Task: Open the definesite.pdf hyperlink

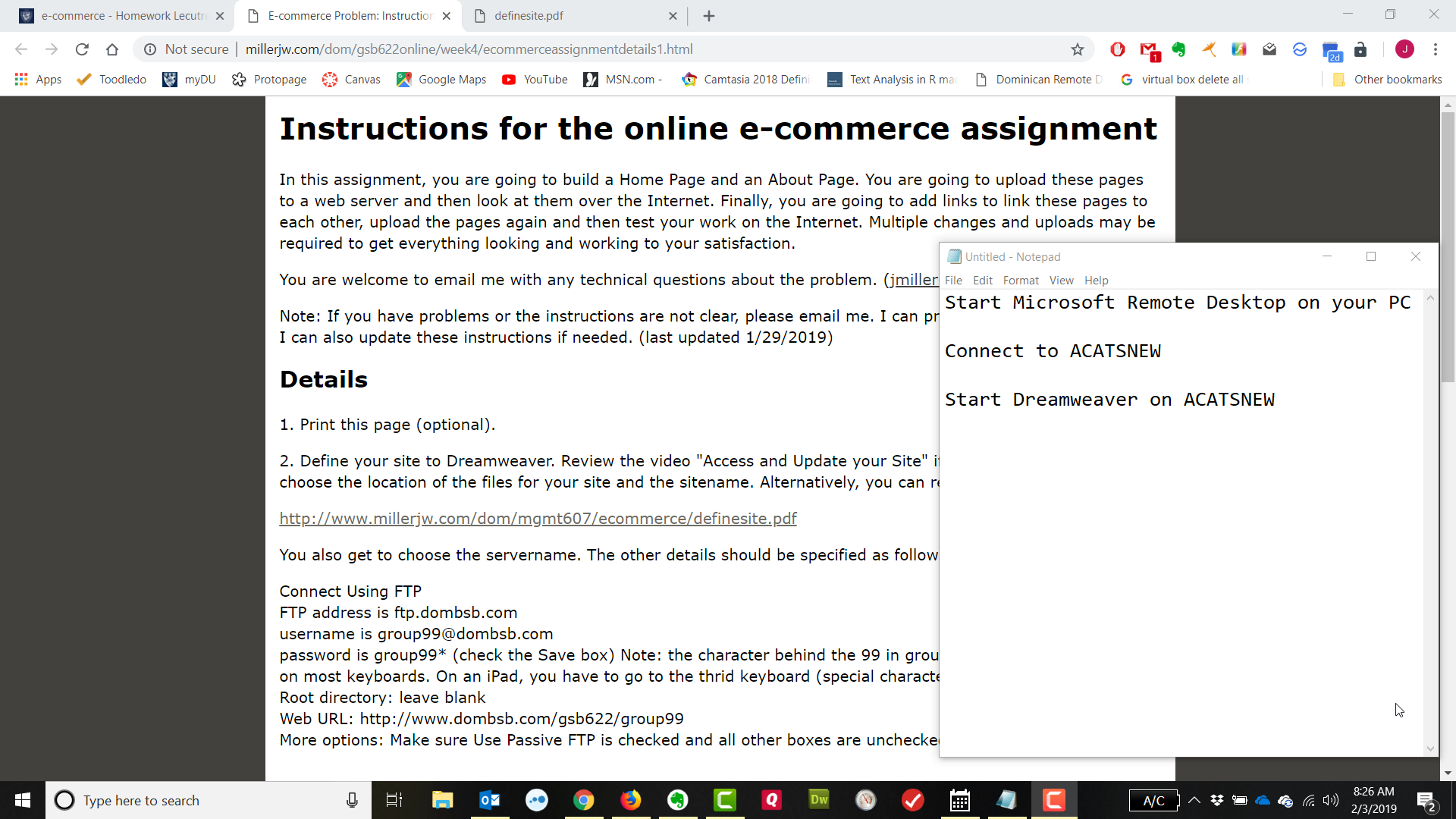Action: click(538, 519)
